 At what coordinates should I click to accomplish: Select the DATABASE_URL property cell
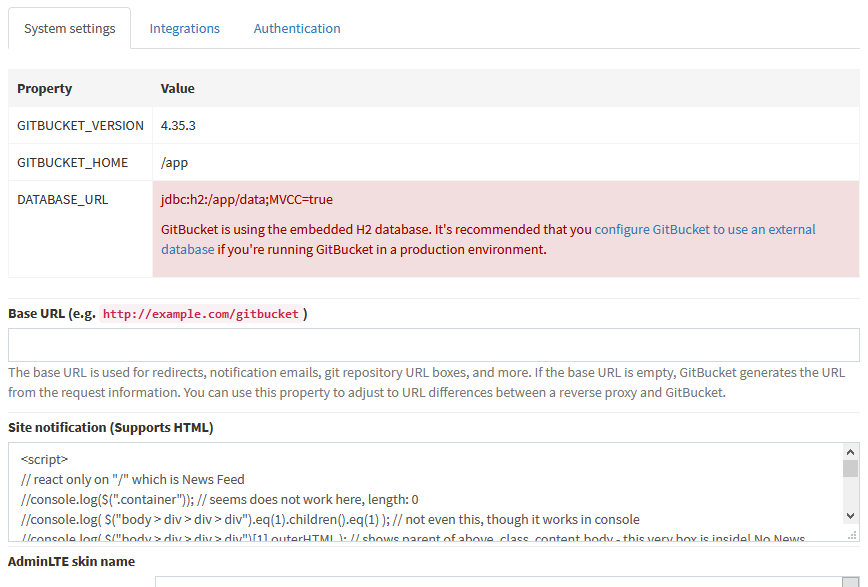[80, 229]
